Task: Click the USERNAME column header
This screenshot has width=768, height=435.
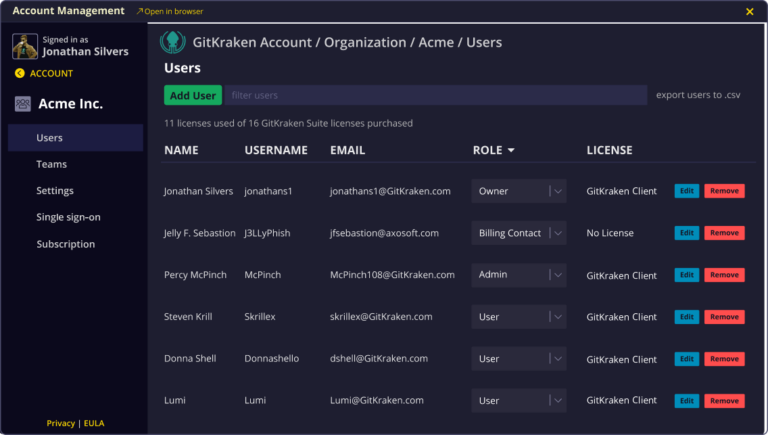Action: tap(276, 150)
